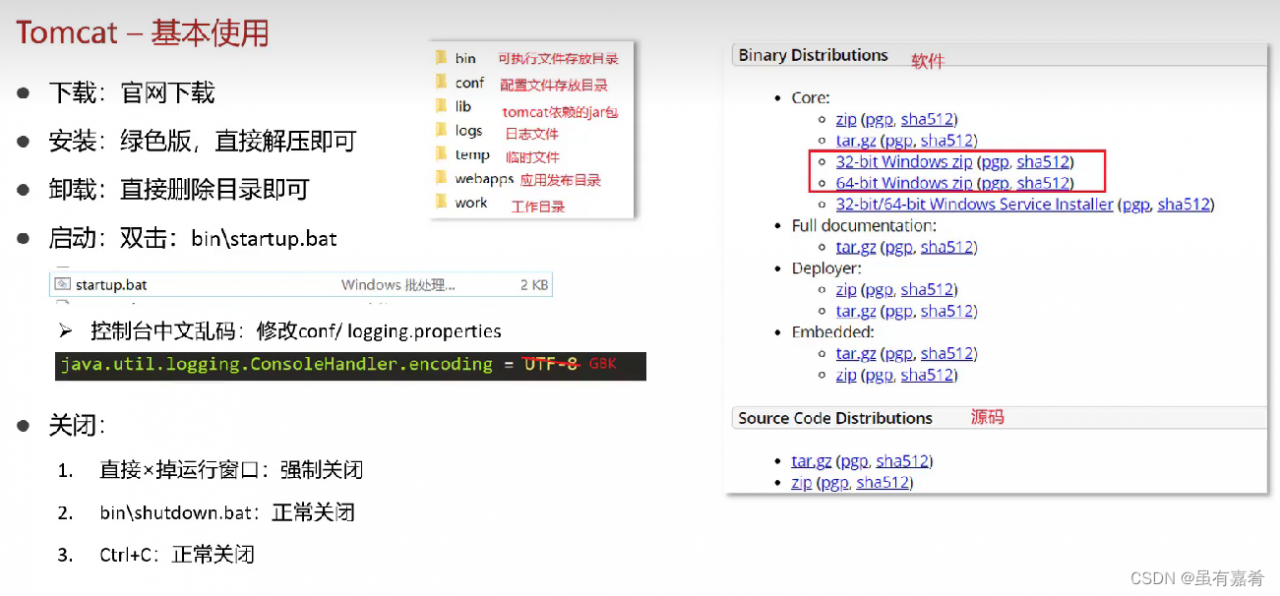This screenshot has height=596, width=1280.
Task: Open the work folder icon
Action: (x=441, y=202)
